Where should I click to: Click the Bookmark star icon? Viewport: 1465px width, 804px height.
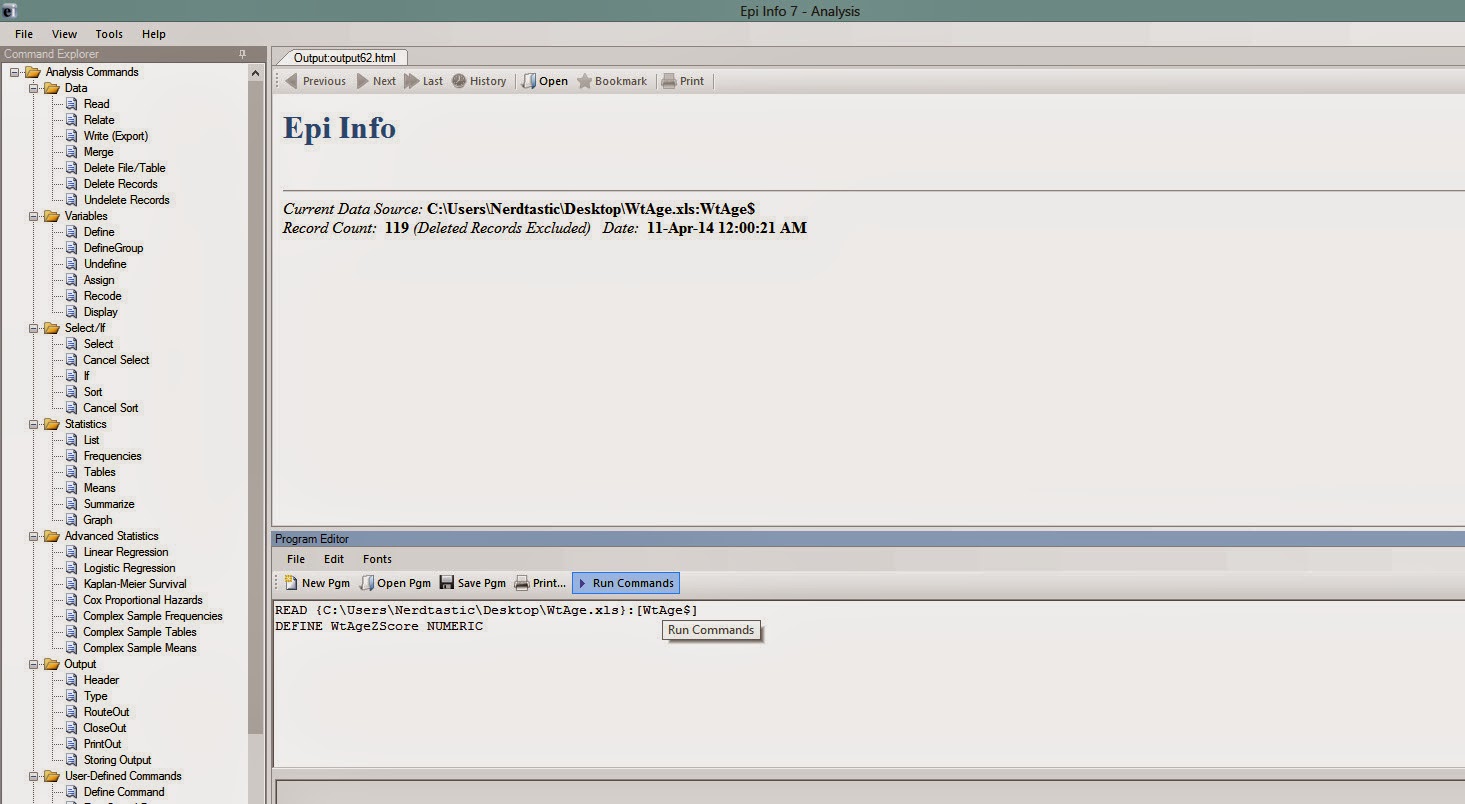[x=584, y=81]
